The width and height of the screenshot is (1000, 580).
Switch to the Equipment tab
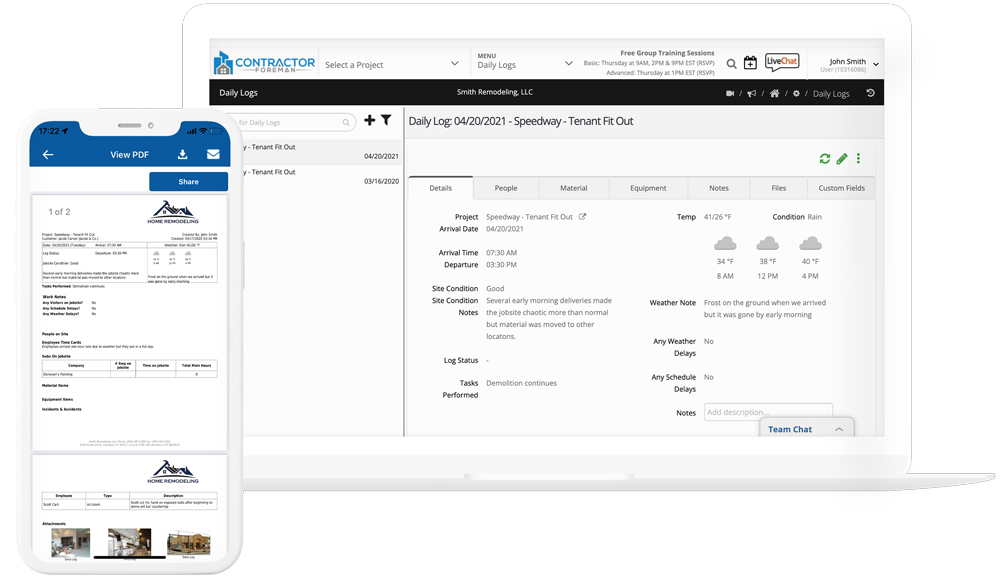pos(648,188)
